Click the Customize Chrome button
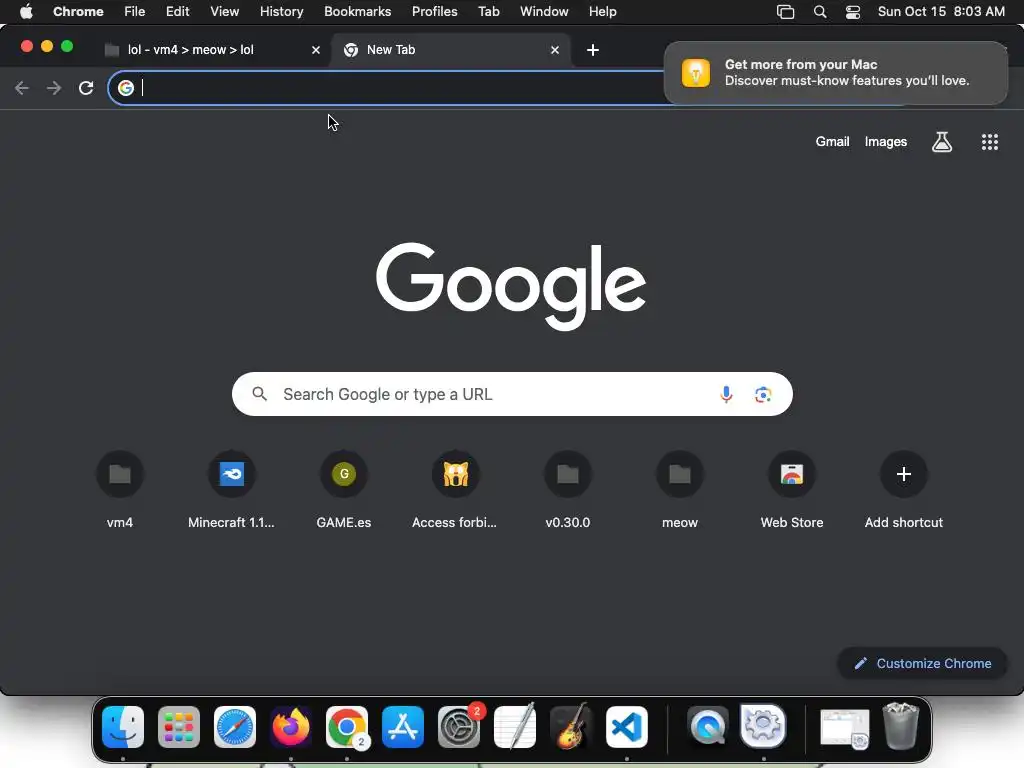 pyautogui.click(x=923, y=664)
